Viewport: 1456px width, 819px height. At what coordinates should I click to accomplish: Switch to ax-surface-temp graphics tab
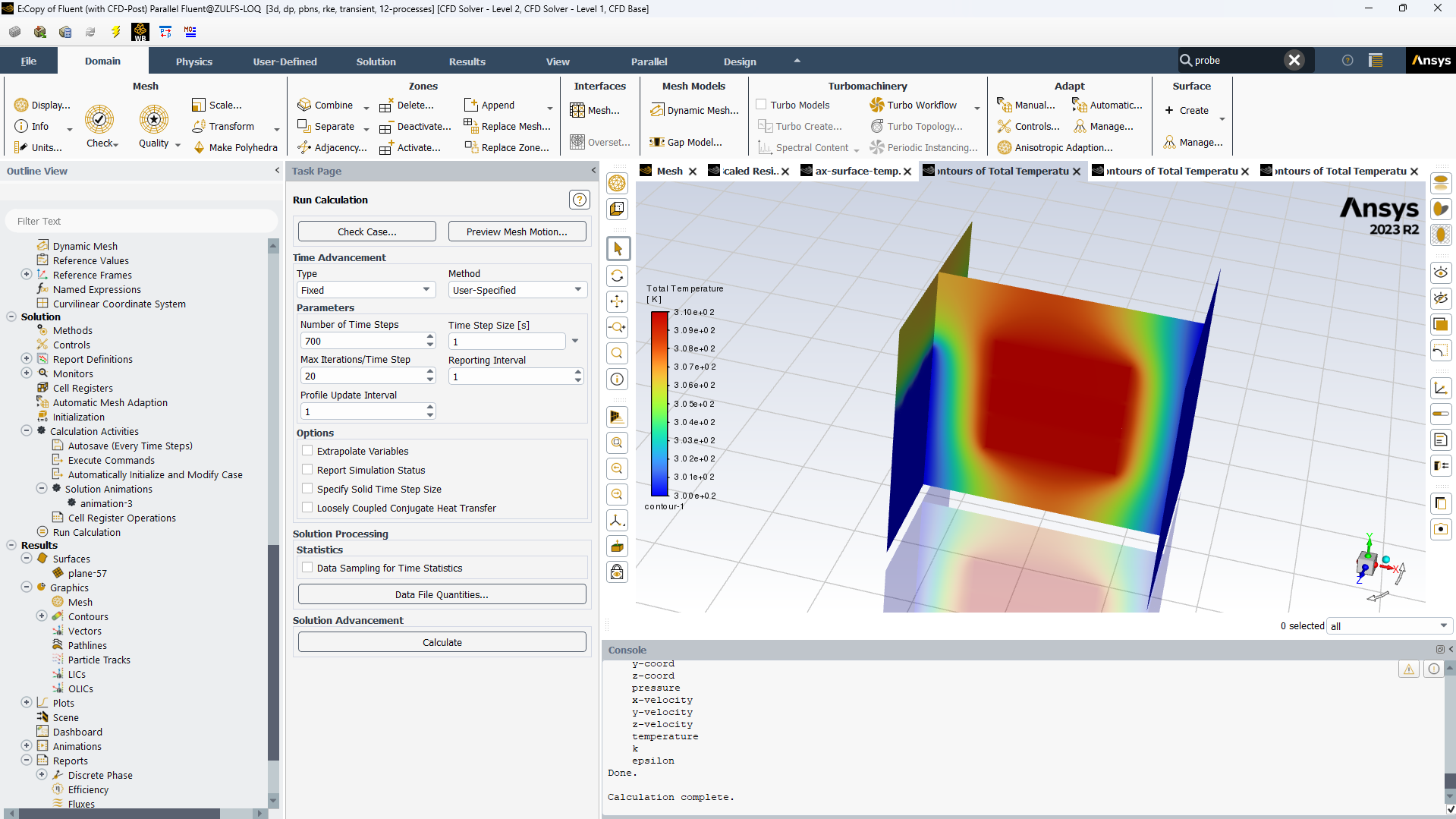tap(857, 171)
